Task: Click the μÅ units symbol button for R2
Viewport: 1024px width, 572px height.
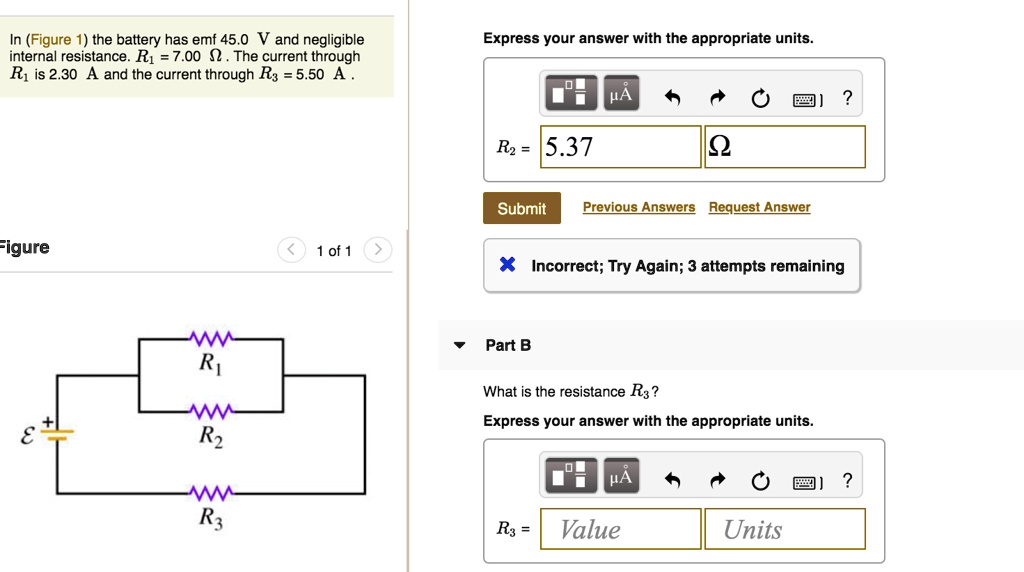Action: 621,96
